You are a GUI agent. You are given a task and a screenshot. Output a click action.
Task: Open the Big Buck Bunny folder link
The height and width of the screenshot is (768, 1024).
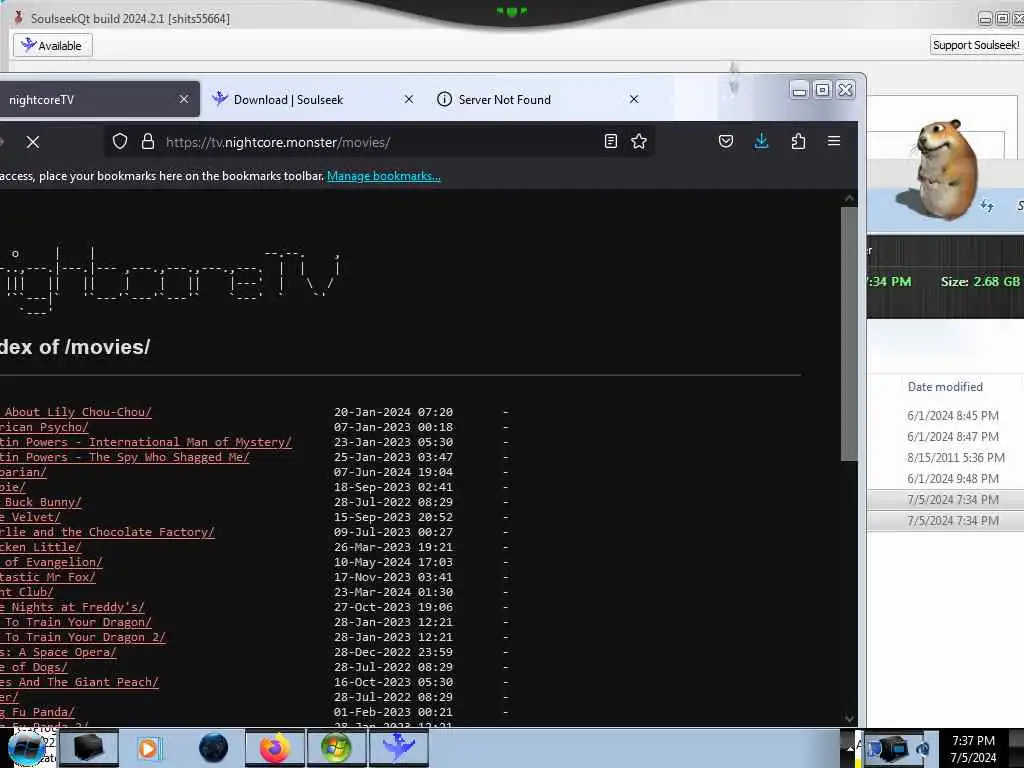(40, 502)
